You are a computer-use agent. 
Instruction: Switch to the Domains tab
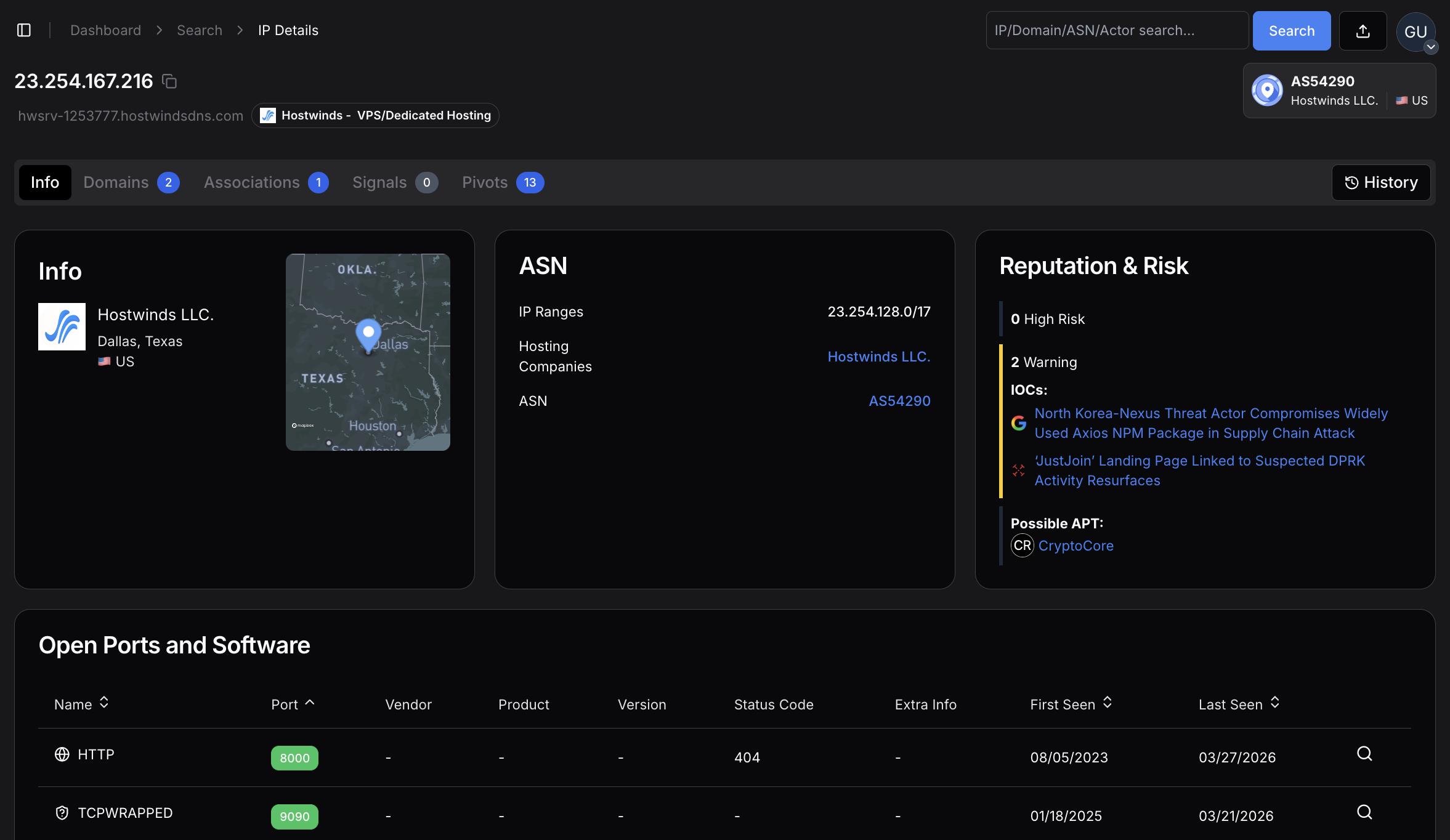click(131, 182)
